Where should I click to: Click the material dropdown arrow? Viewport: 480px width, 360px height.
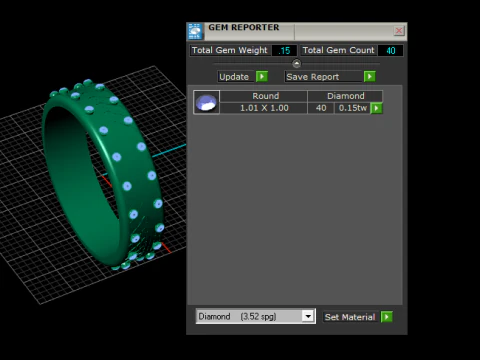308,316
